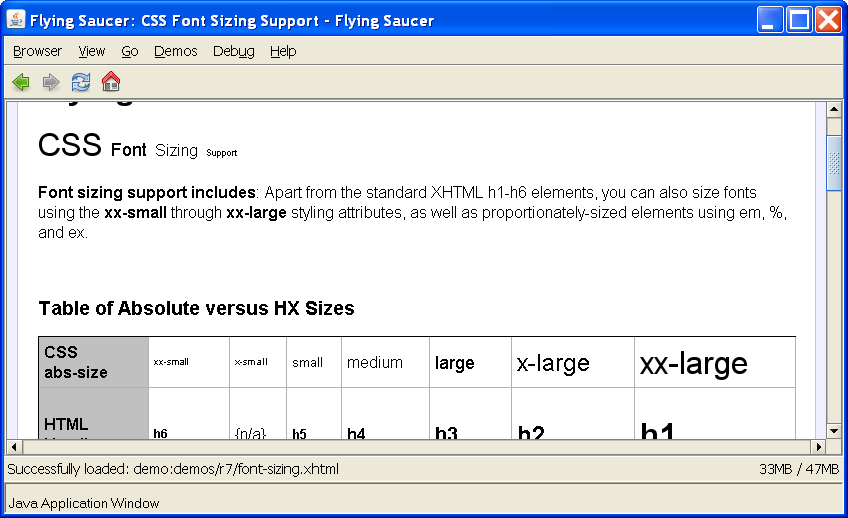Click the 'x-large' table cell

click(573, 362)
